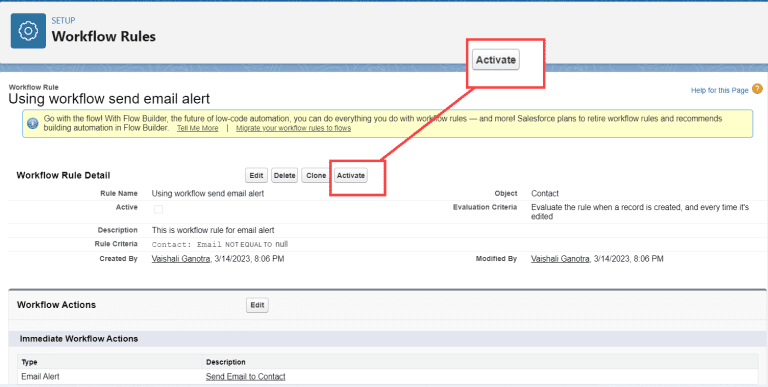Open Modified By Vaishali Ganotra link
The image size is (768, 387).
560,259
